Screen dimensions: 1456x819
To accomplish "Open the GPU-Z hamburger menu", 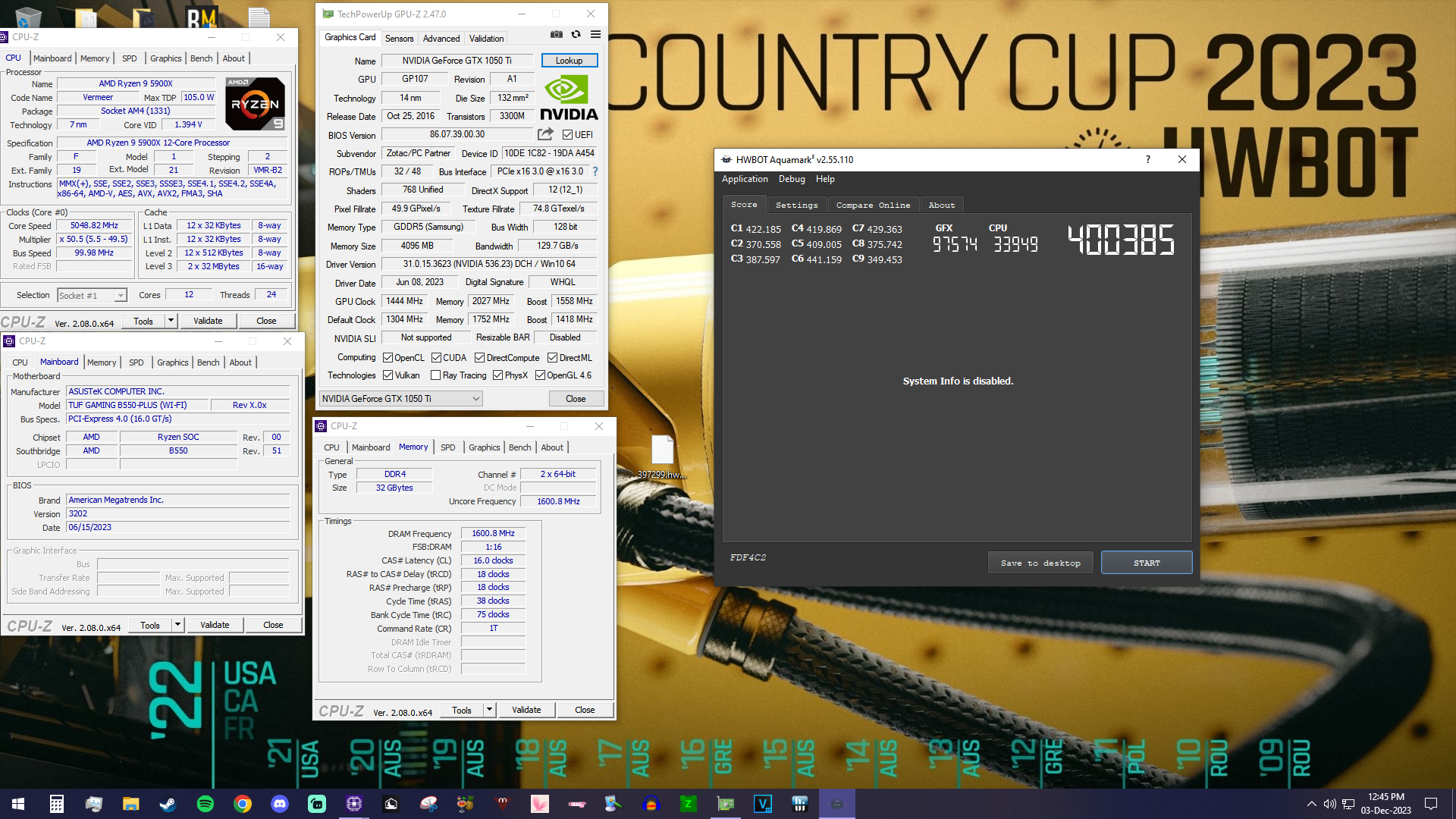I will (x=596, y=34).
